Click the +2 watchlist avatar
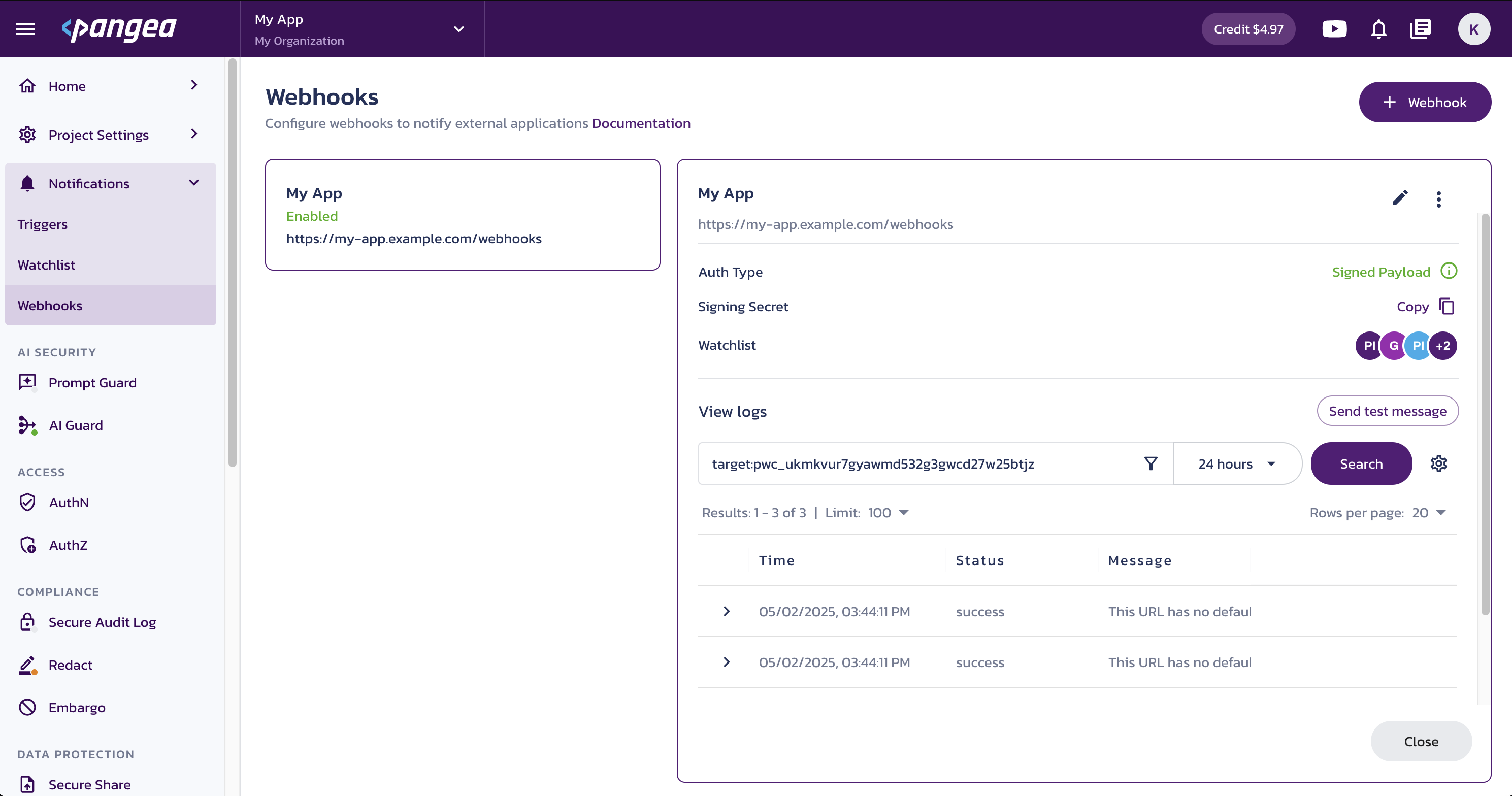The height and width of the screenshot is (796, 1512). pos(1442,345)
